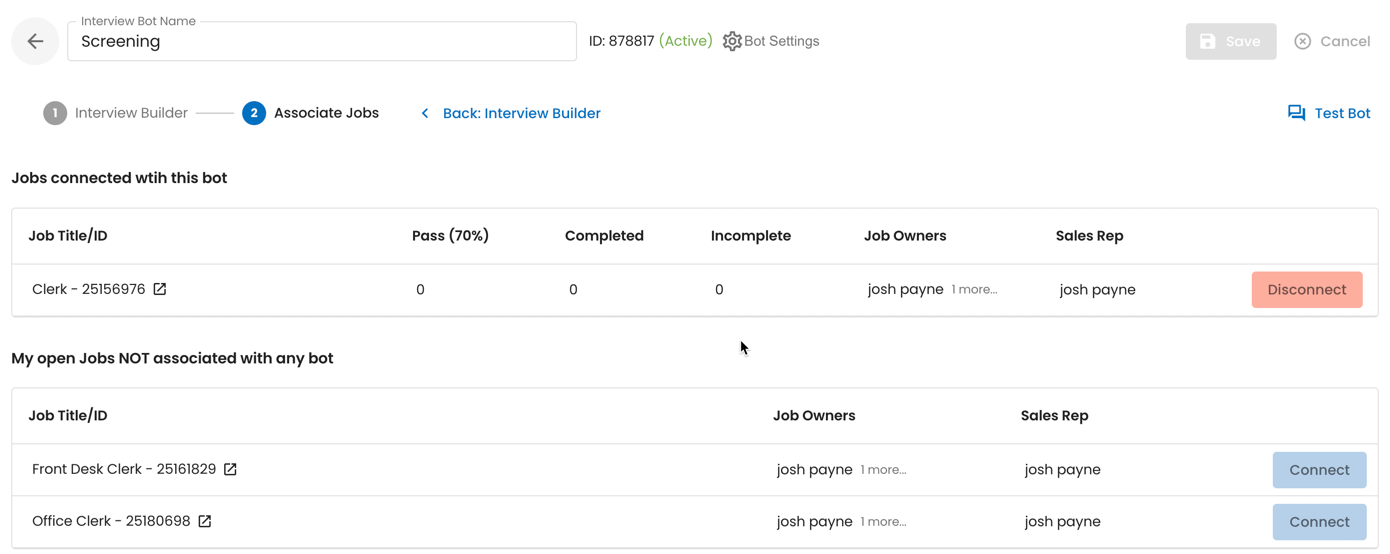Screen dimensions: 1390x554
Task: Click Sales Rep header in connected table
Action: click(x=1089, y=236)
